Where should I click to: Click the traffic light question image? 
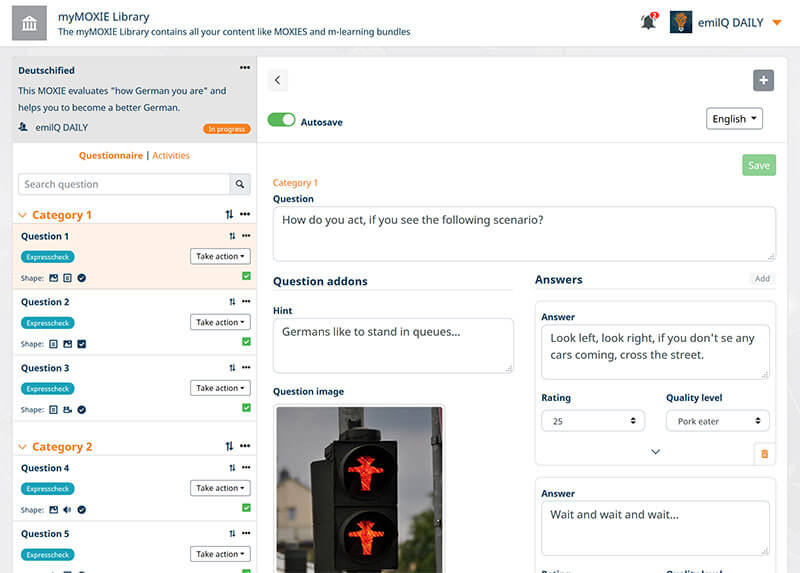click(x=359, y=489)
